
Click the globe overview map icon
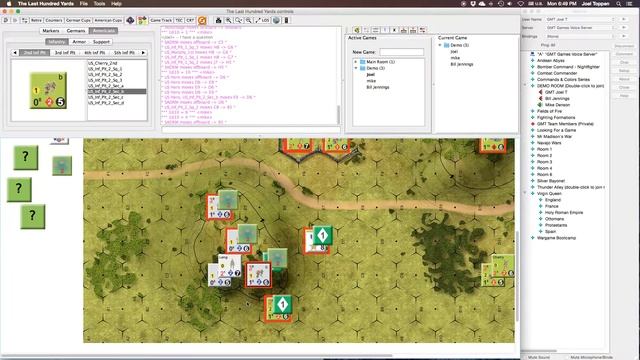click(276, 20)
